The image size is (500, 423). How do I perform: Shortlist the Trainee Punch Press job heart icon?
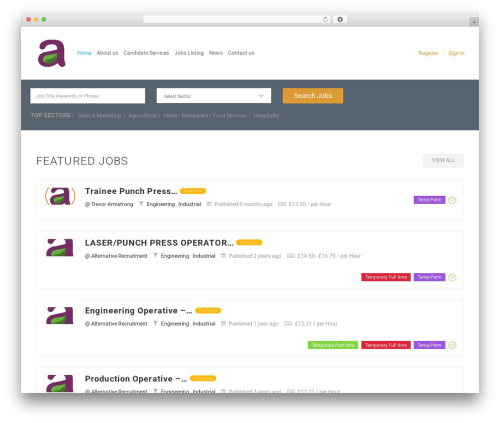coord(452,200)
